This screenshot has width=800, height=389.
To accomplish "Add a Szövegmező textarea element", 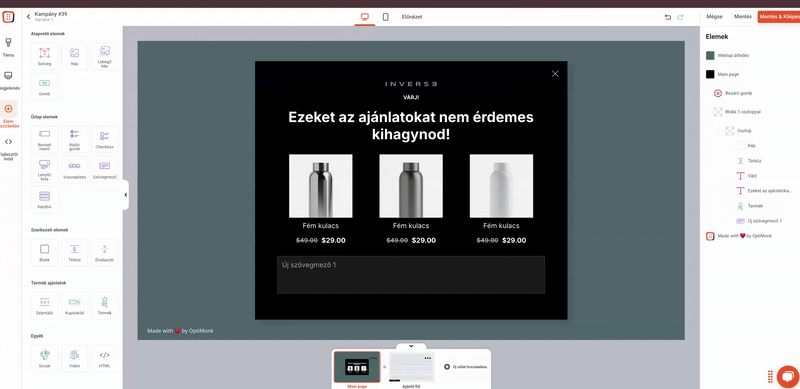I will click(105, 169).
